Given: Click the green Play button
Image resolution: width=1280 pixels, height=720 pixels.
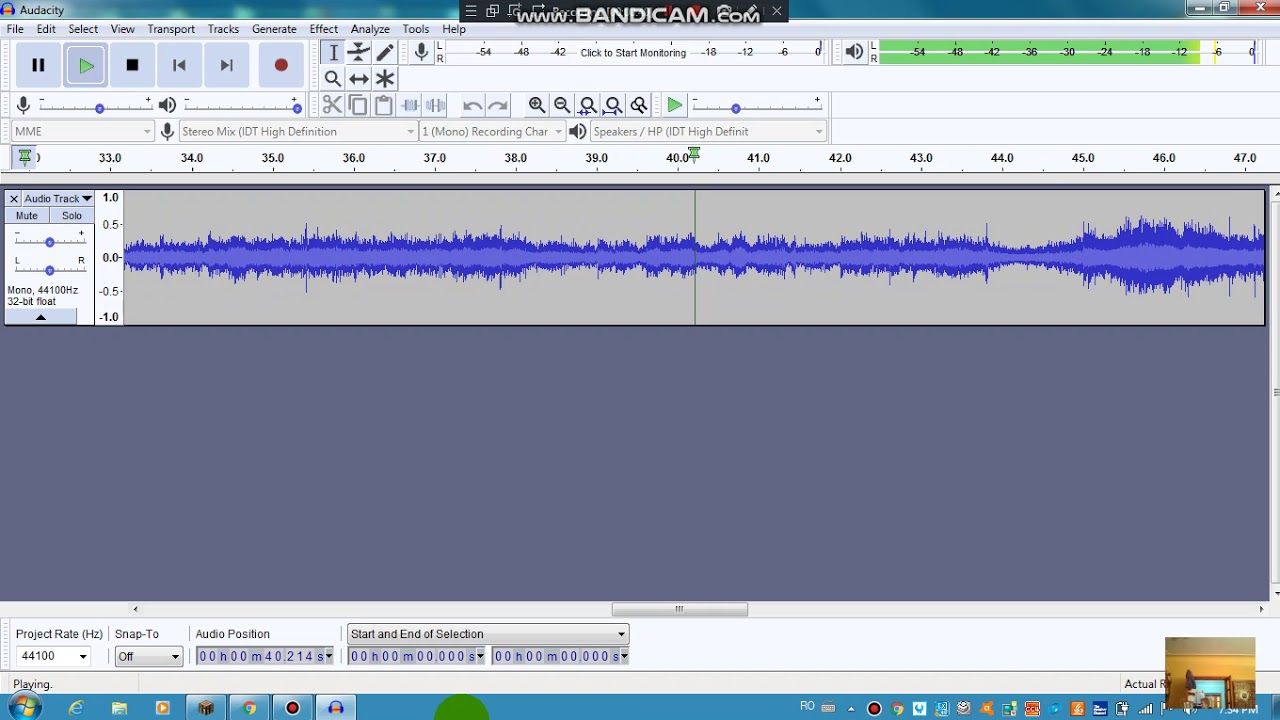Looking at the screenshot, I should [86, 66].
